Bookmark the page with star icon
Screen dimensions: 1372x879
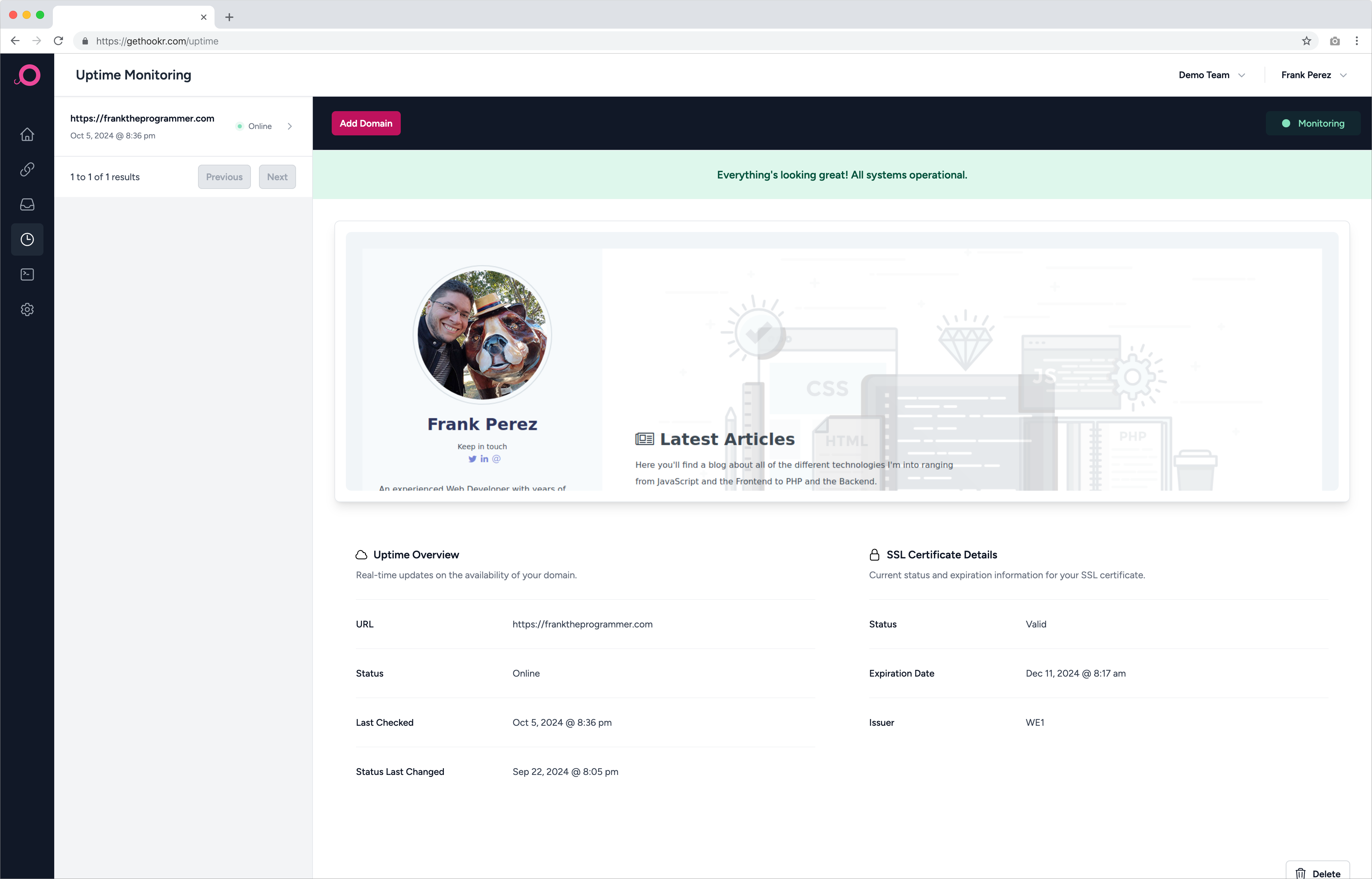(x=1306, y=41)
